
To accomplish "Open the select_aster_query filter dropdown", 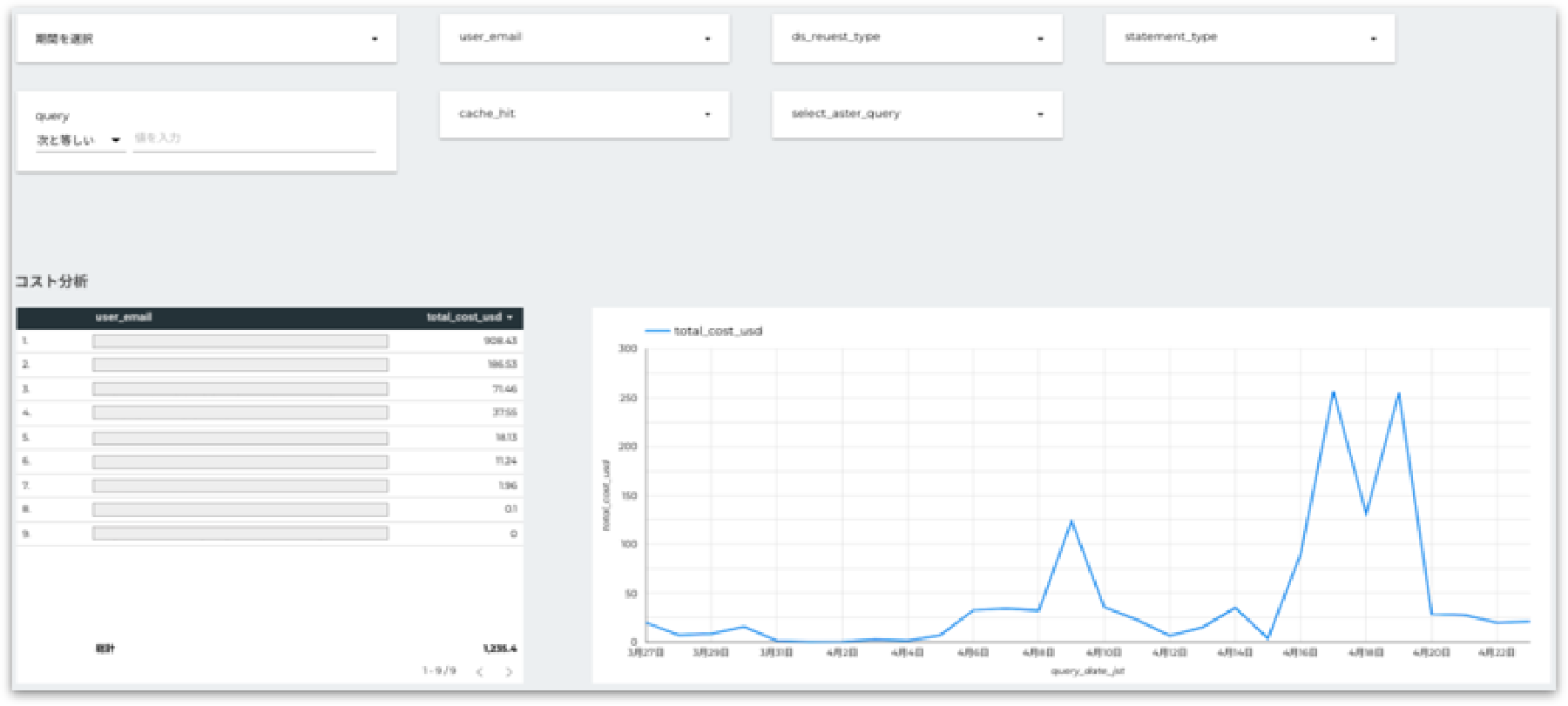I will 916,114.
